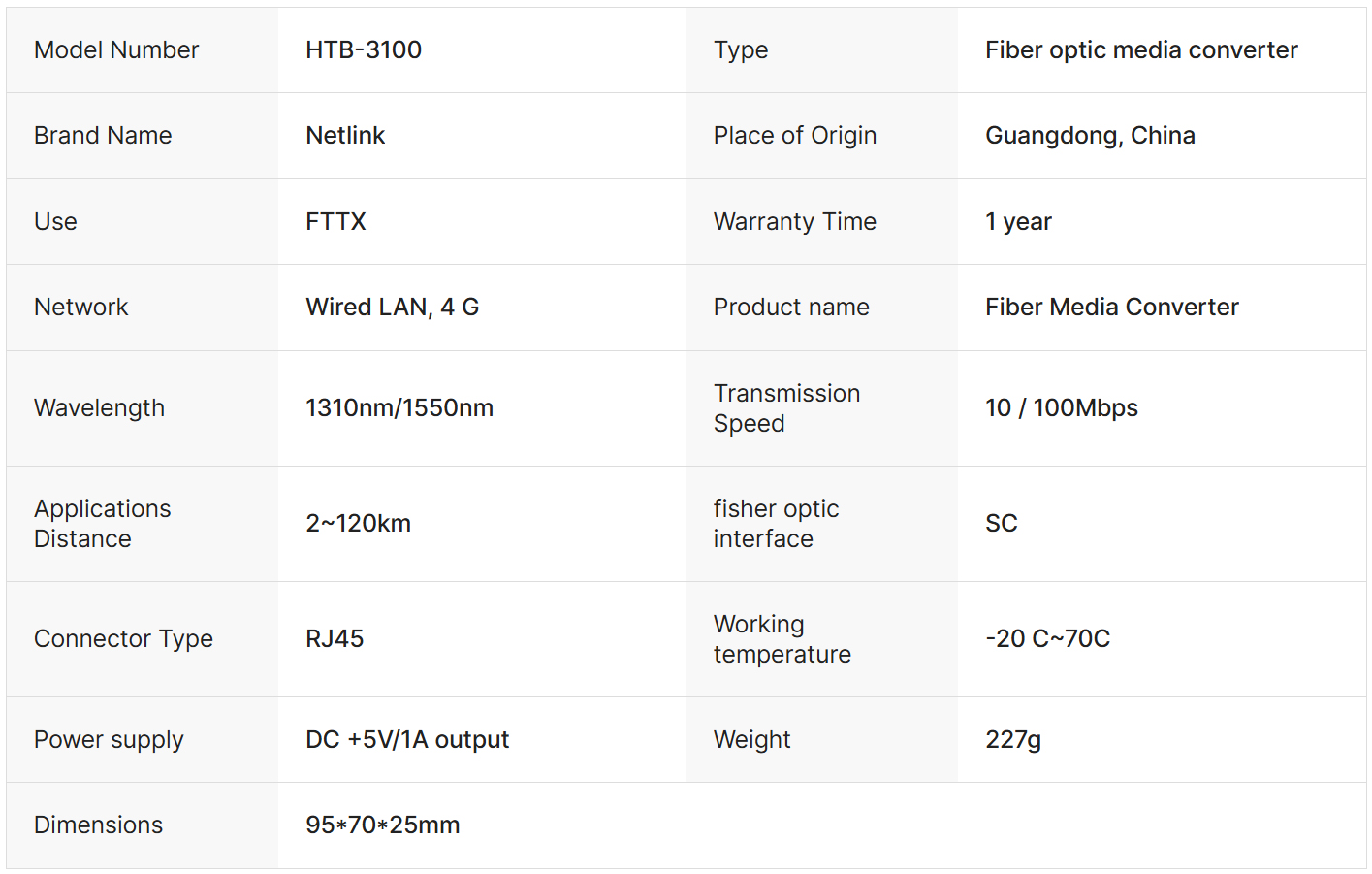Select the Model Number label cell

(116, 50)
